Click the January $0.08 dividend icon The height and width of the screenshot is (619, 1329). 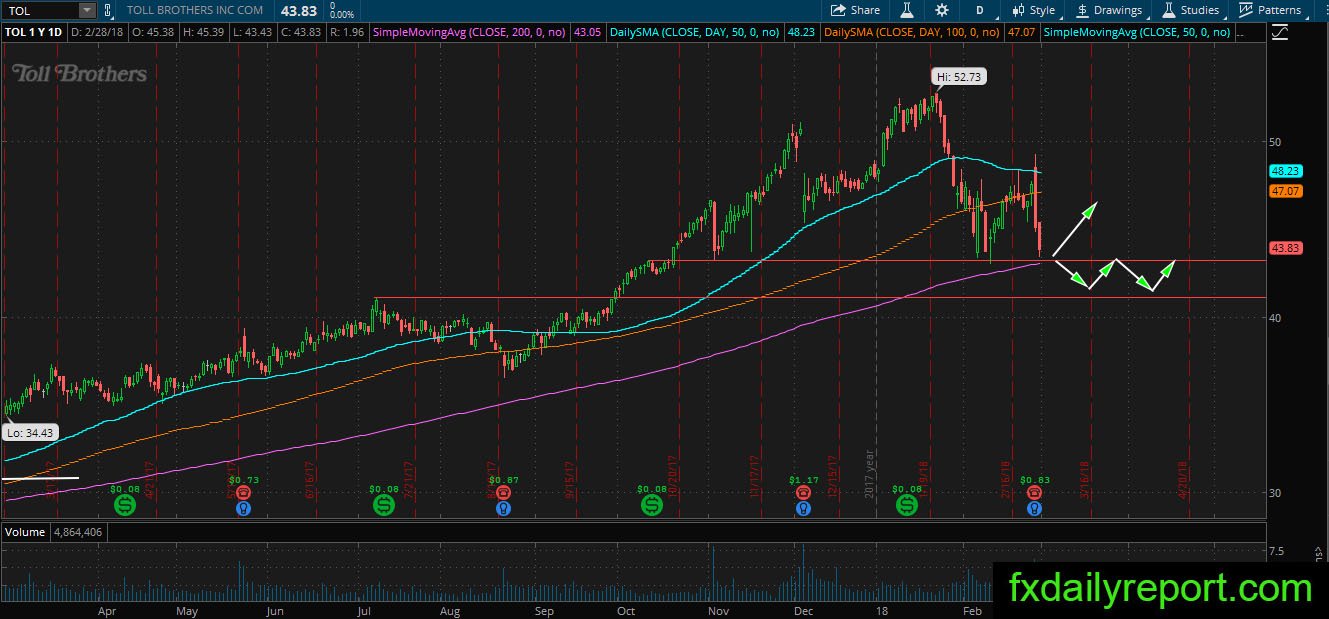[907, 505]
